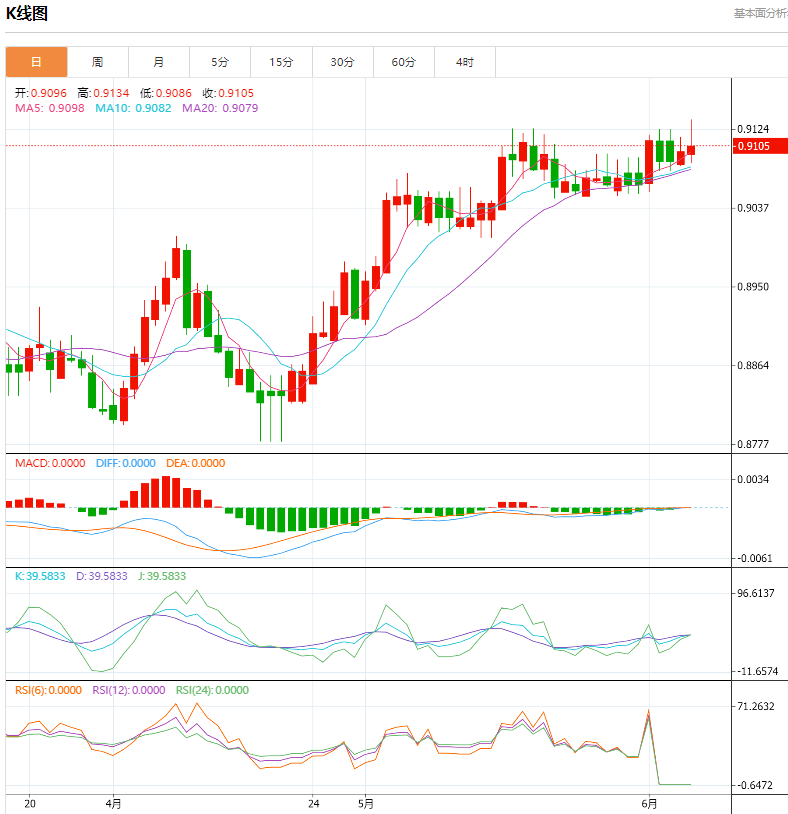
Task: Click the D:39.5833 KDJ label
Action: click(x=102, y=576)
